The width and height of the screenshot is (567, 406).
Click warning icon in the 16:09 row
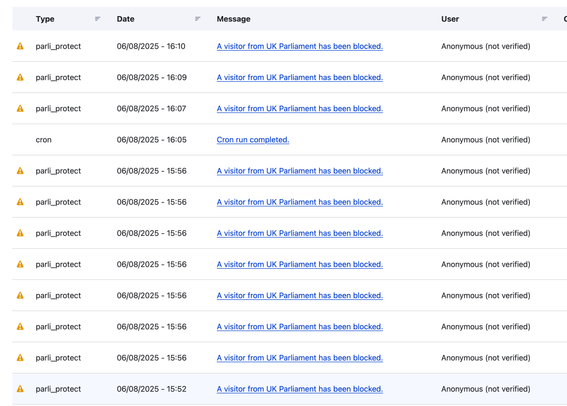point(20,77)
